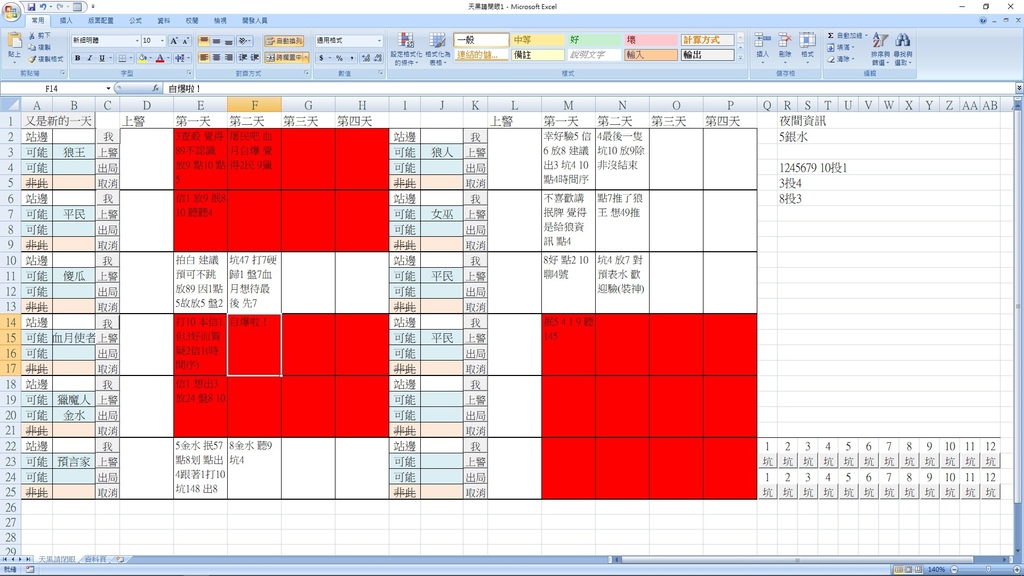Screen dimensions: 1024x576
Task: Switch to the 插入 ribbon tab
Action: (x=66, y=20)
